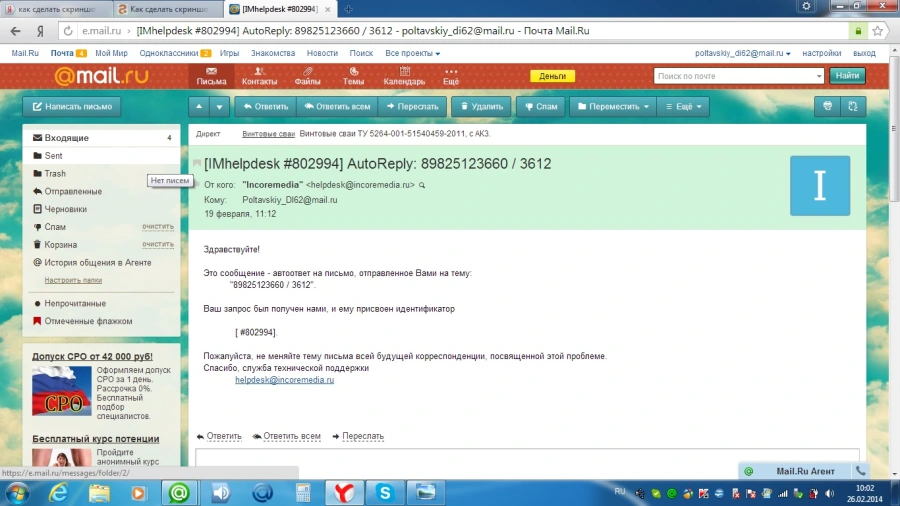Open the Контакты section icon
This screenshot has height=506, width=900.
tap(259, 76)
